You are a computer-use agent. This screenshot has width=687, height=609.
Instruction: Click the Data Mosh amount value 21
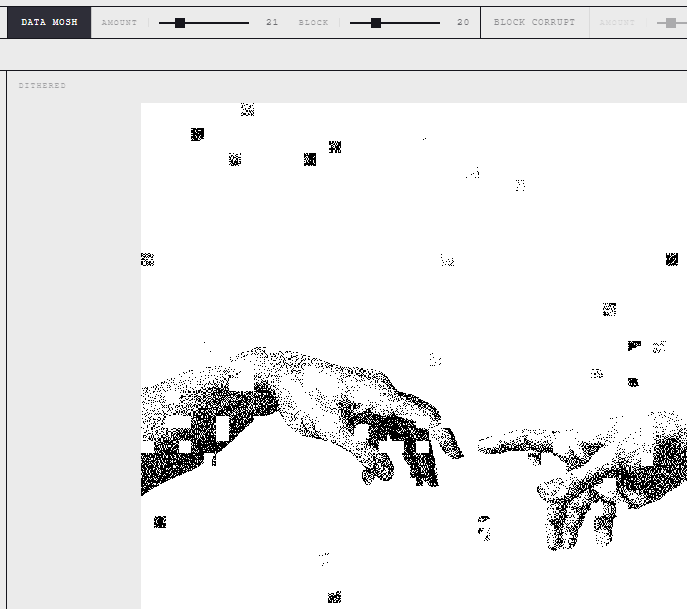click(x=272, y=22)
